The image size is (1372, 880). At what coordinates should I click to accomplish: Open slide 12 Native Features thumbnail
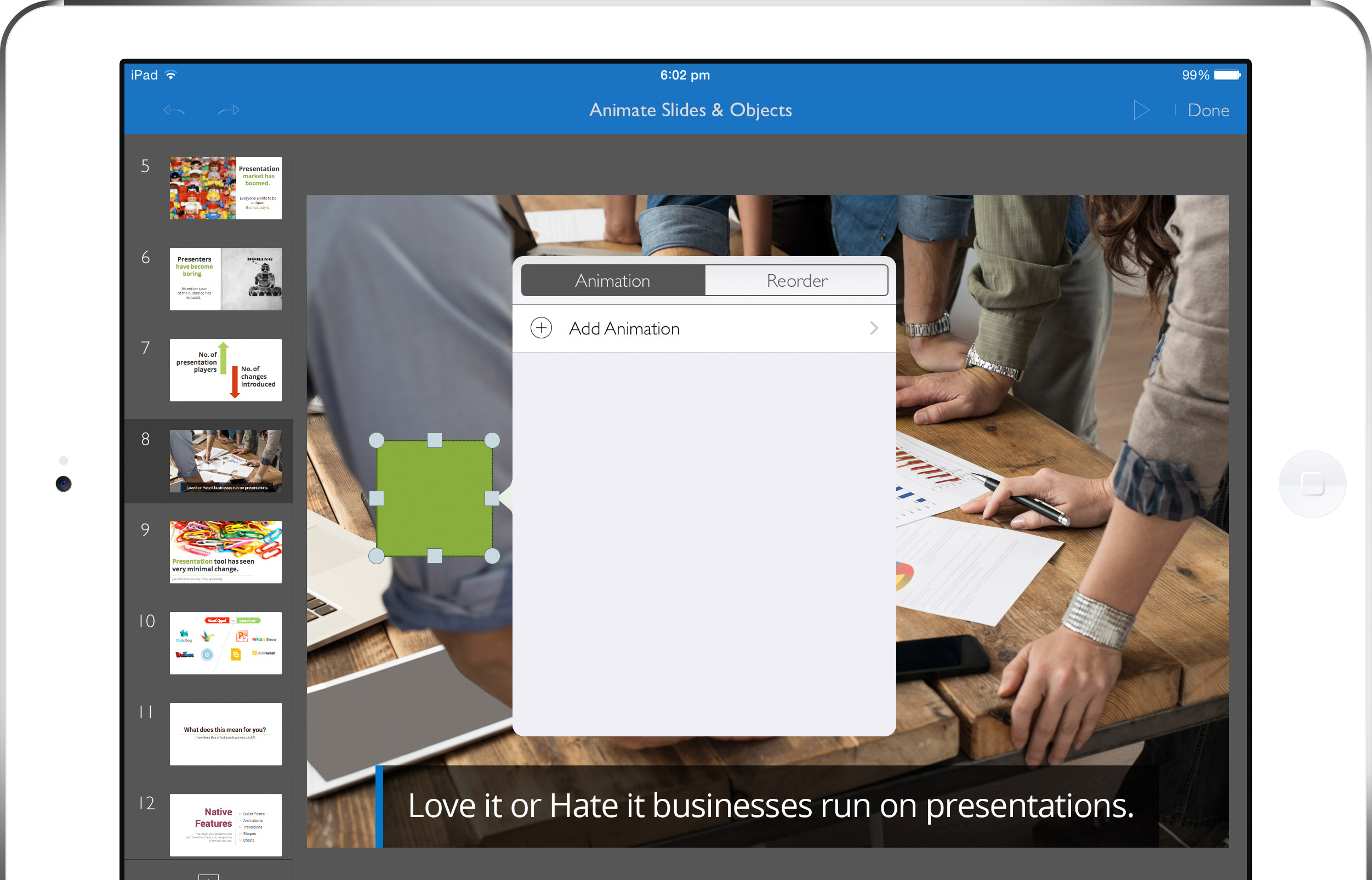click(226, 825)
